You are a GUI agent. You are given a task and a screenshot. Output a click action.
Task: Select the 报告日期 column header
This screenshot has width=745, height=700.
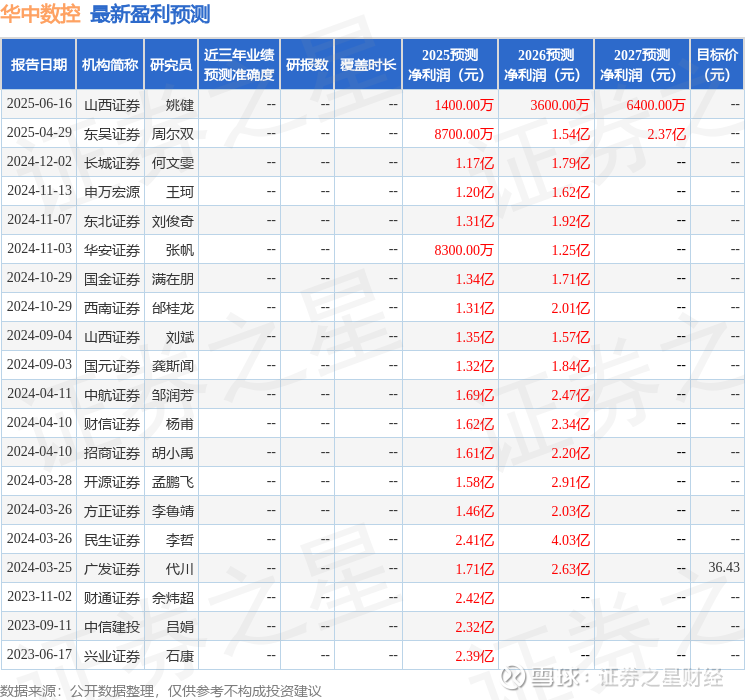pyautogui.click(x=39, y=65)
